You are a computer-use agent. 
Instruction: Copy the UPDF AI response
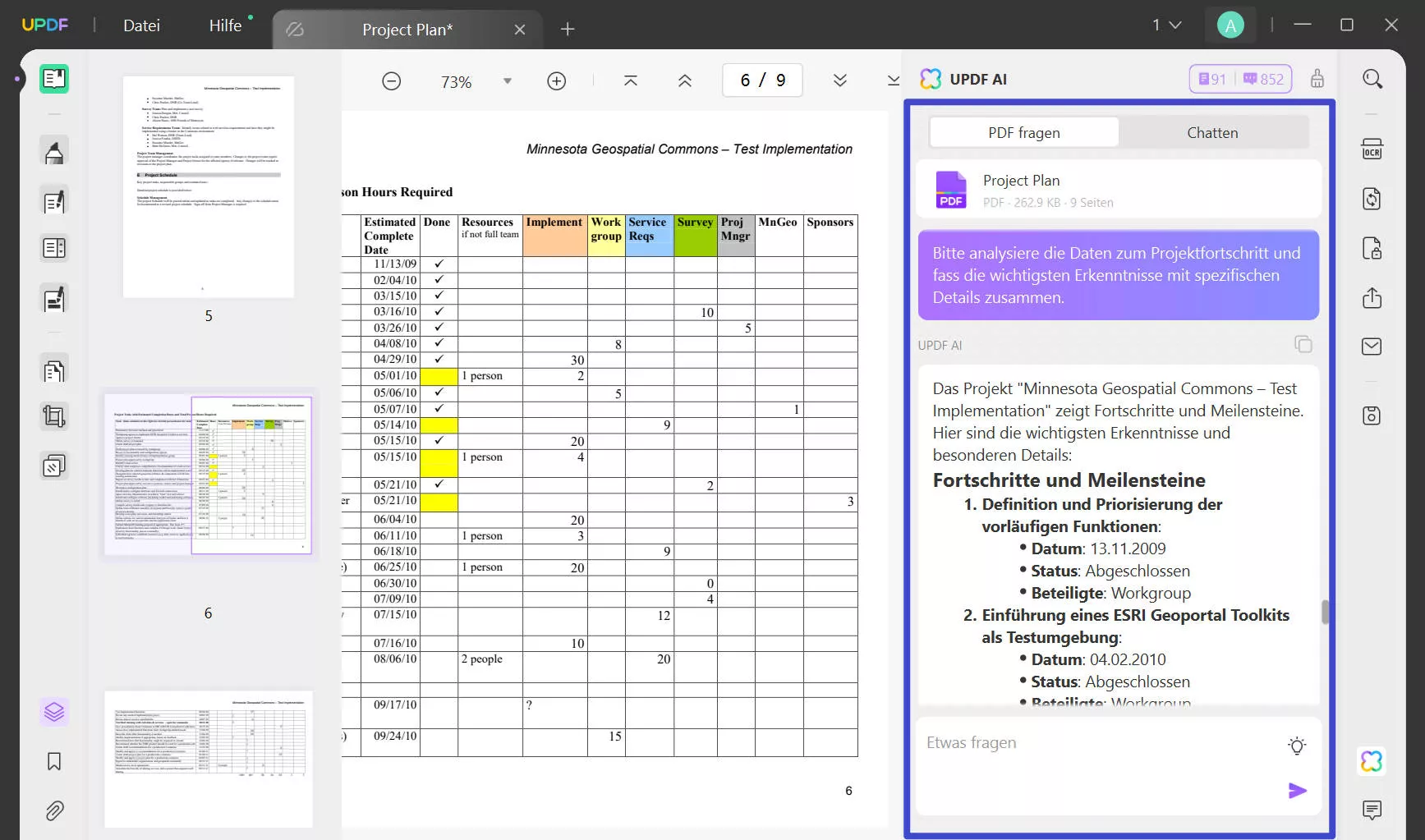(x=1303, y=344)
